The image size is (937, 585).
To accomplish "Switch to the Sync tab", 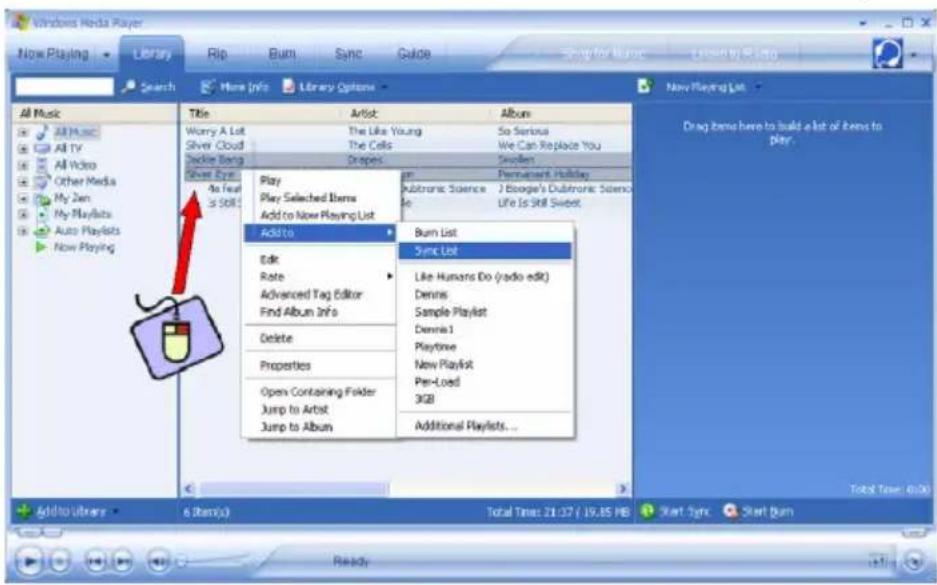I will 348,54.
